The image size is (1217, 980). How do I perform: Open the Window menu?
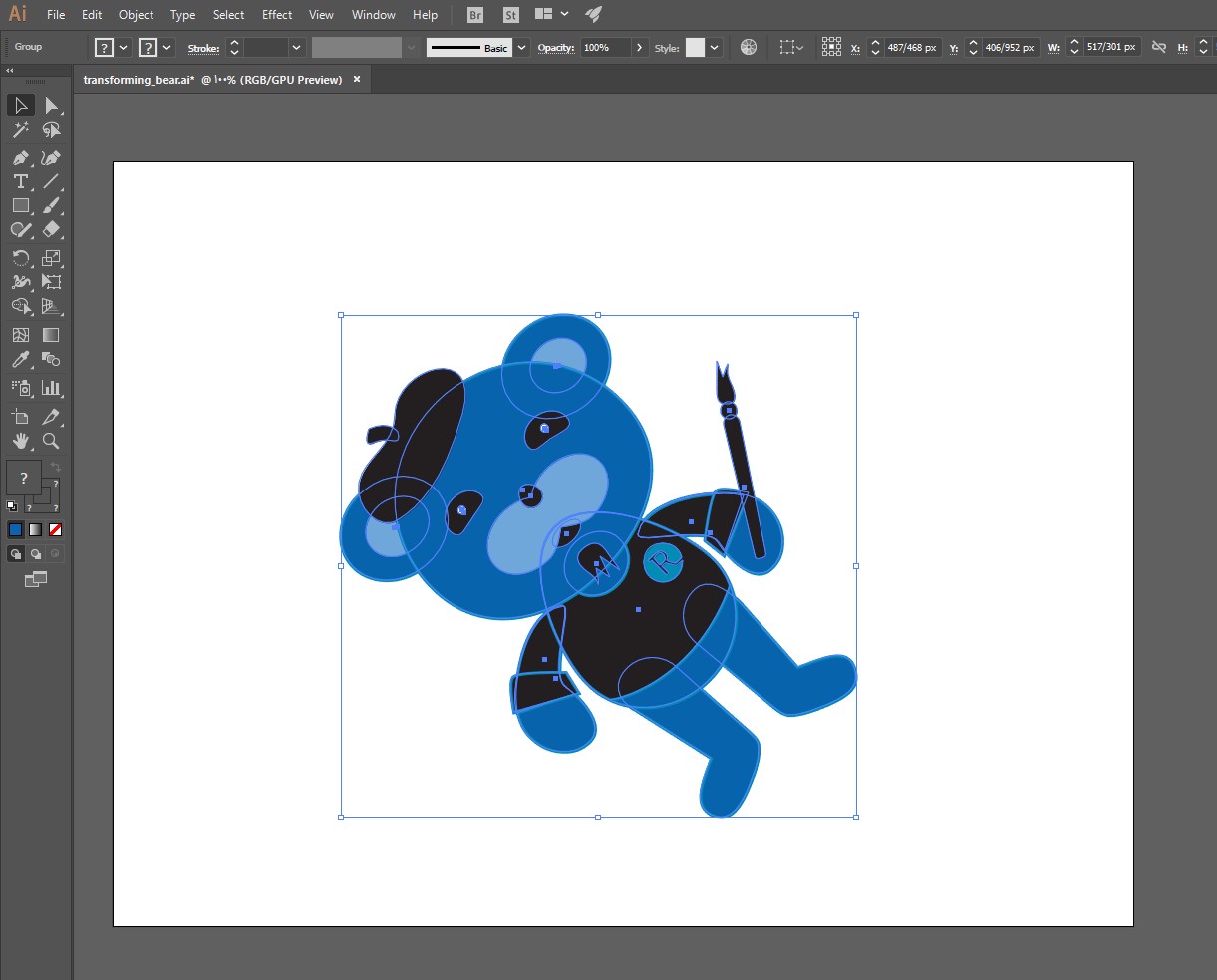[x=374, y=15]
